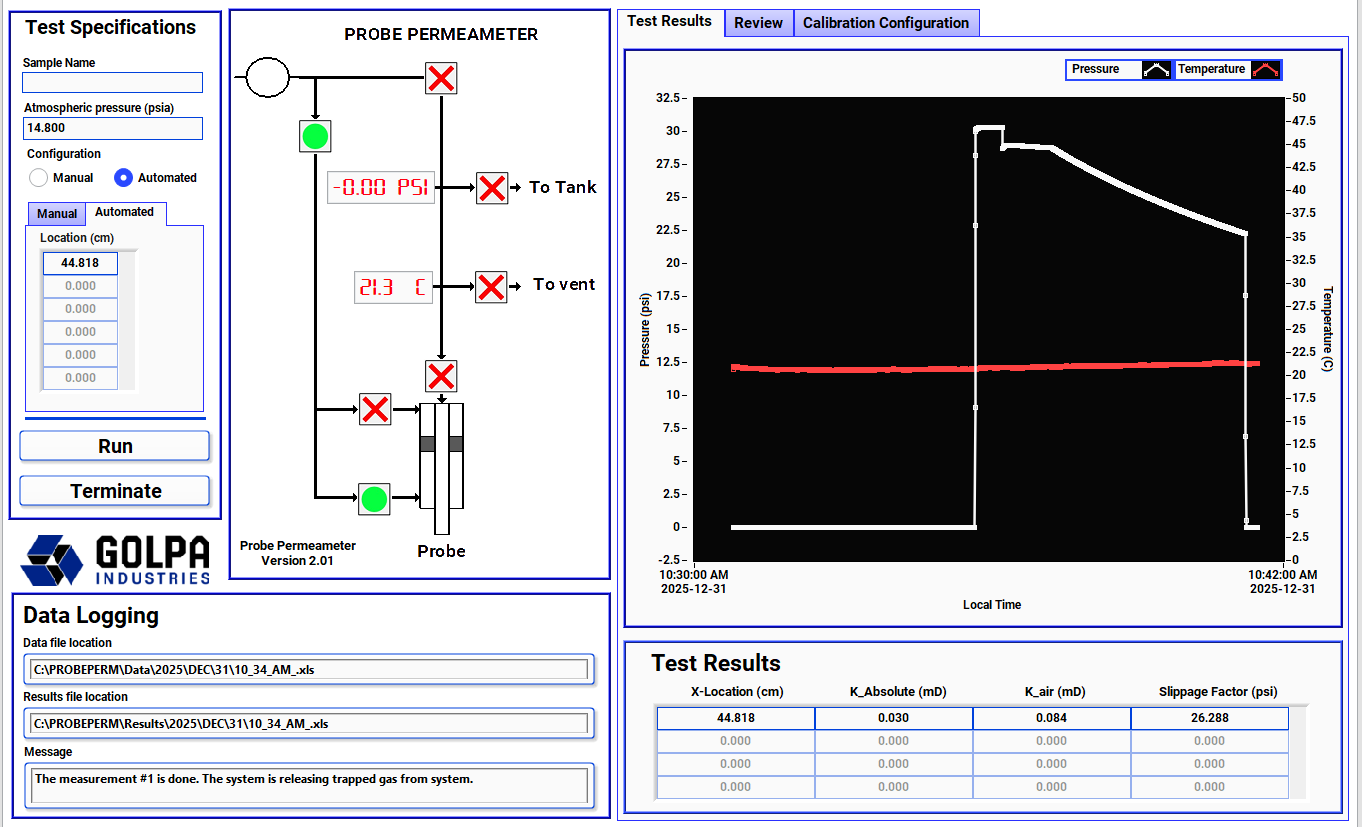Click the red X valve beside To vent

click(x=491, y=287)
